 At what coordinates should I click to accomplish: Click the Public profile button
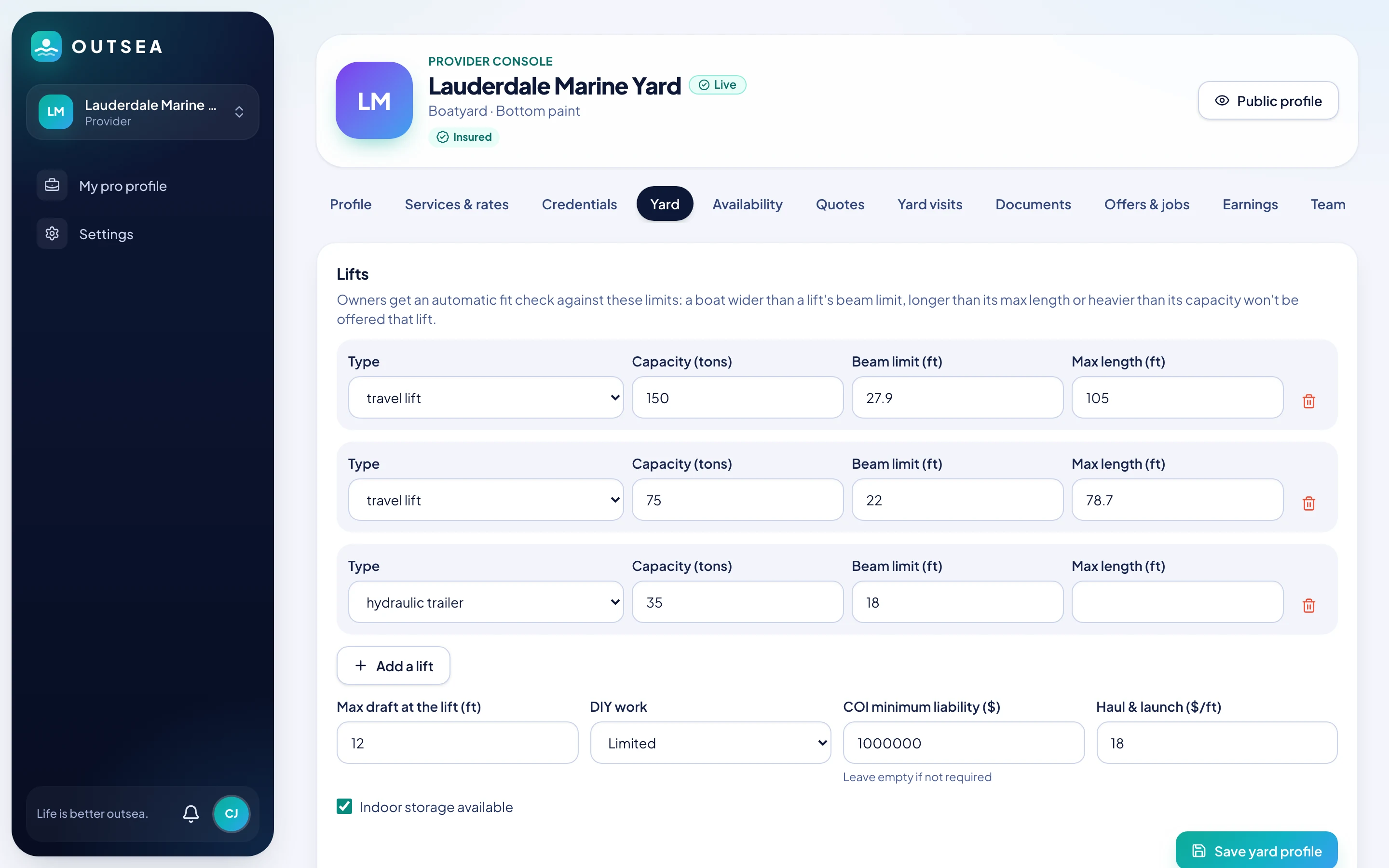click(1268, 101)
